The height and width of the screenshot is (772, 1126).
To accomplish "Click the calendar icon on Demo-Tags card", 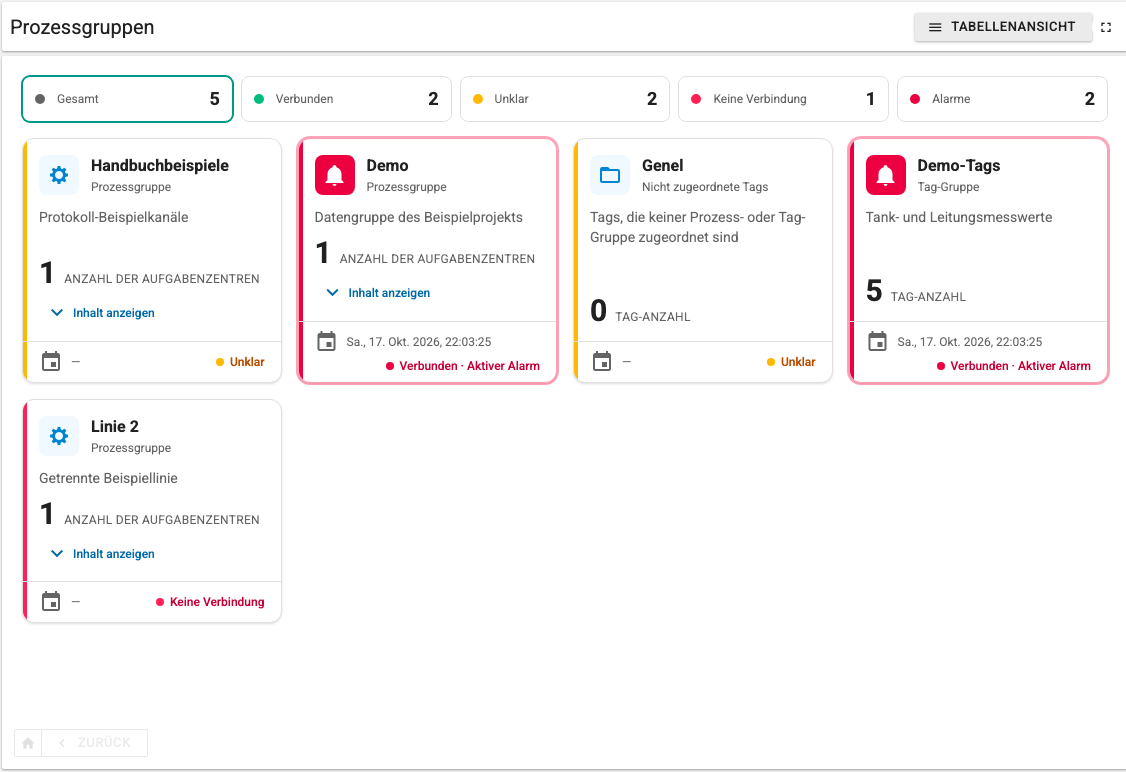I will (878, 341).
